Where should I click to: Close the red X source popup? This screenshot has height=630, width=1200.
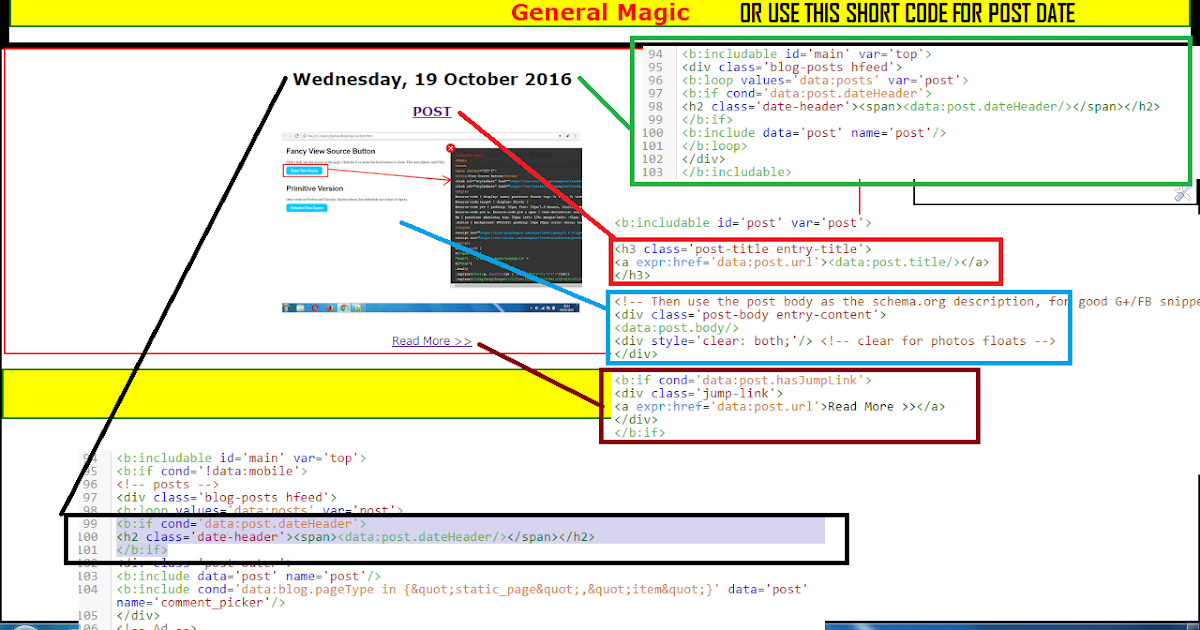pos(451,148)
